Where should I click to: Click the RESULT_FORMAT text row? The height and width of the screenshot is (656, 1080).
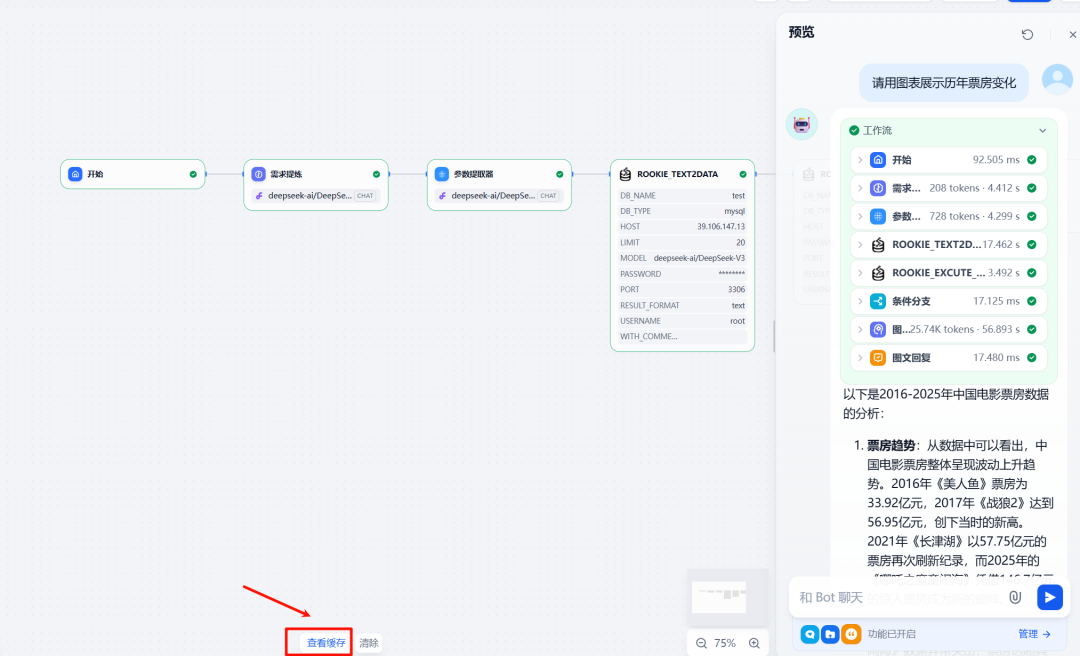coord(683,305)
